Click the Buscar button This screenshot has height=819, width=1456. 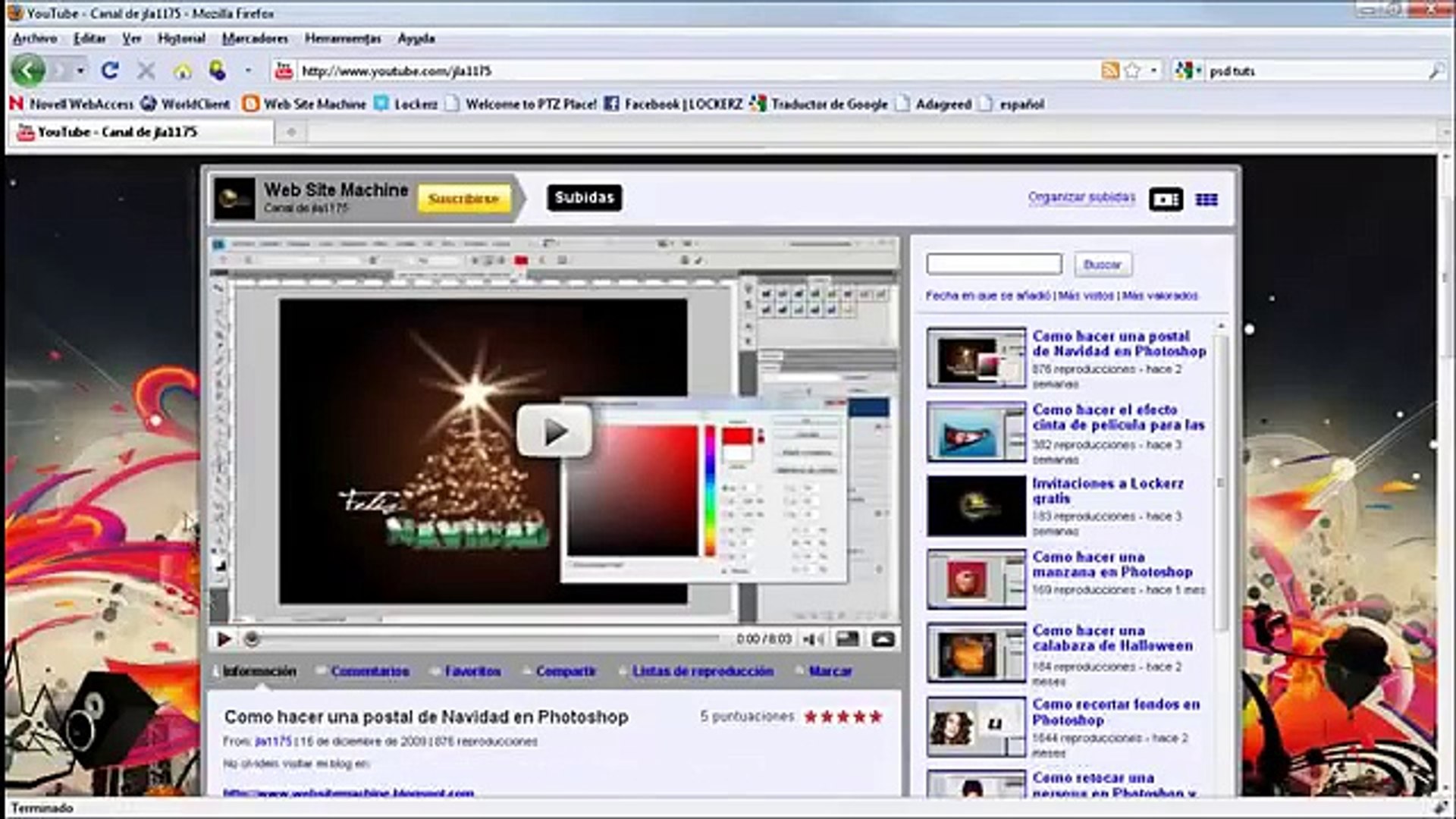tap(1102, 265)
